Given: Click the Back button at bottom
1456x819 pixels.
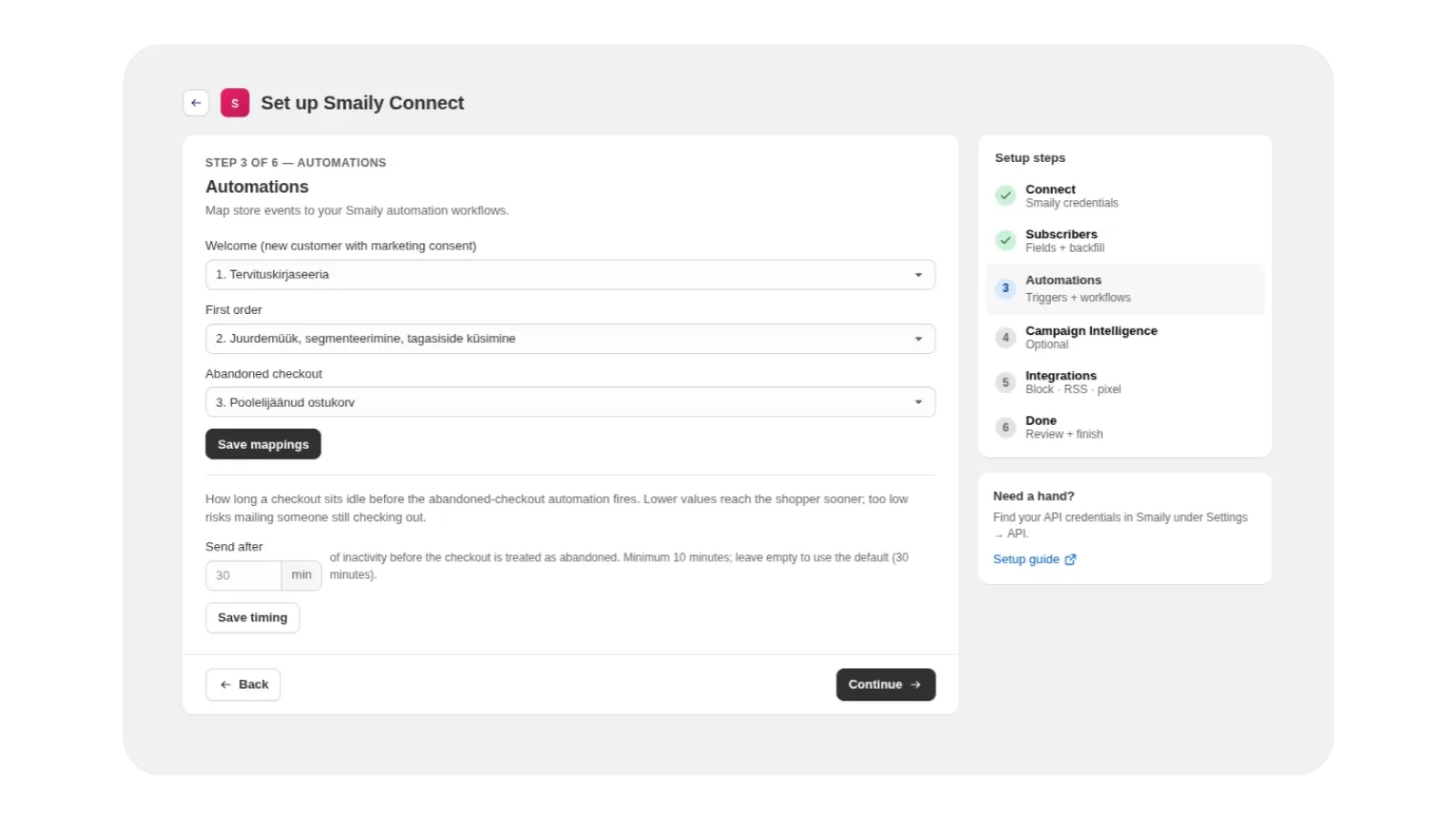Looking at the screenshot, I should coord(243,684).
